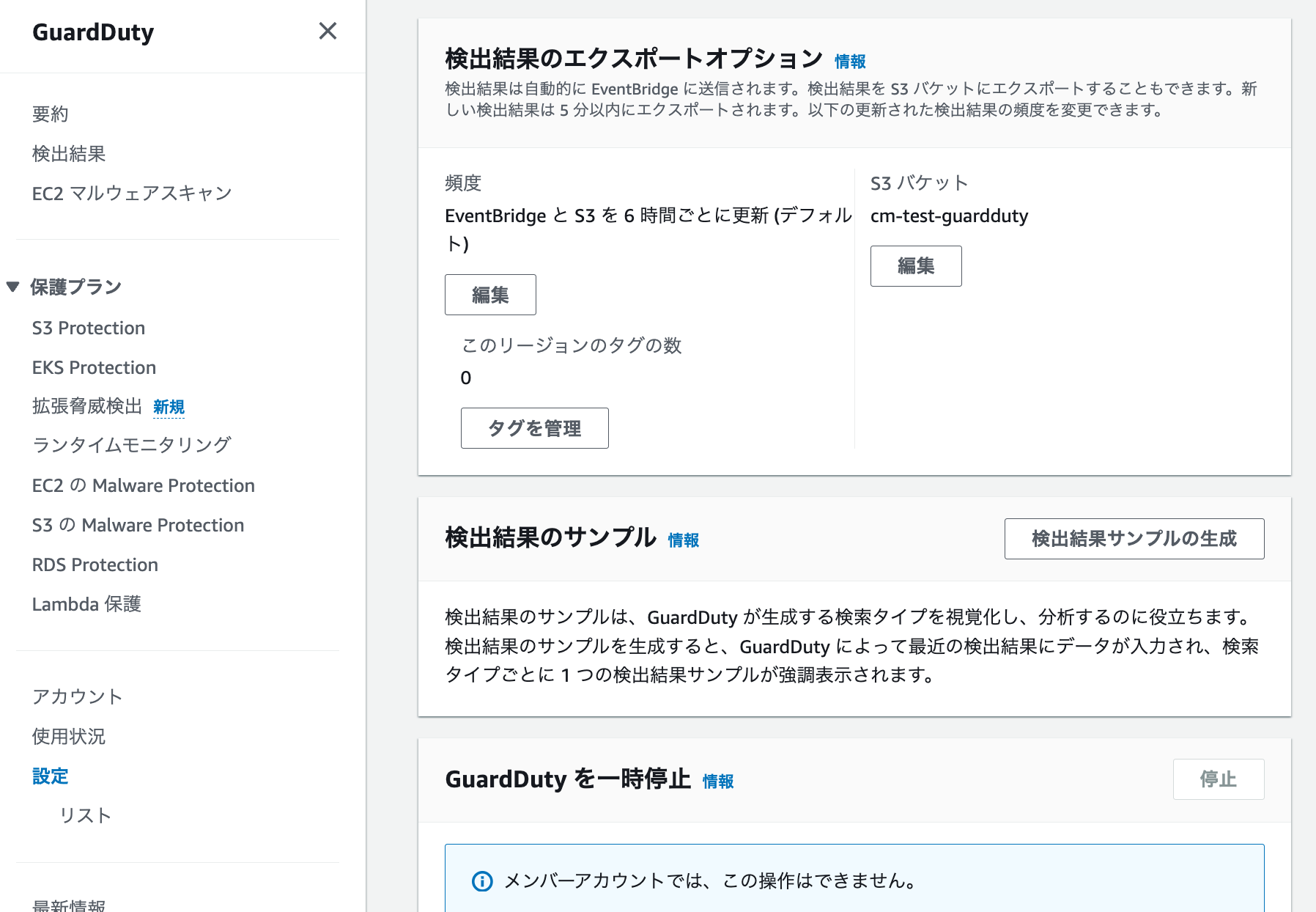Open ランタイムモニタリング page

click(132, 445)
